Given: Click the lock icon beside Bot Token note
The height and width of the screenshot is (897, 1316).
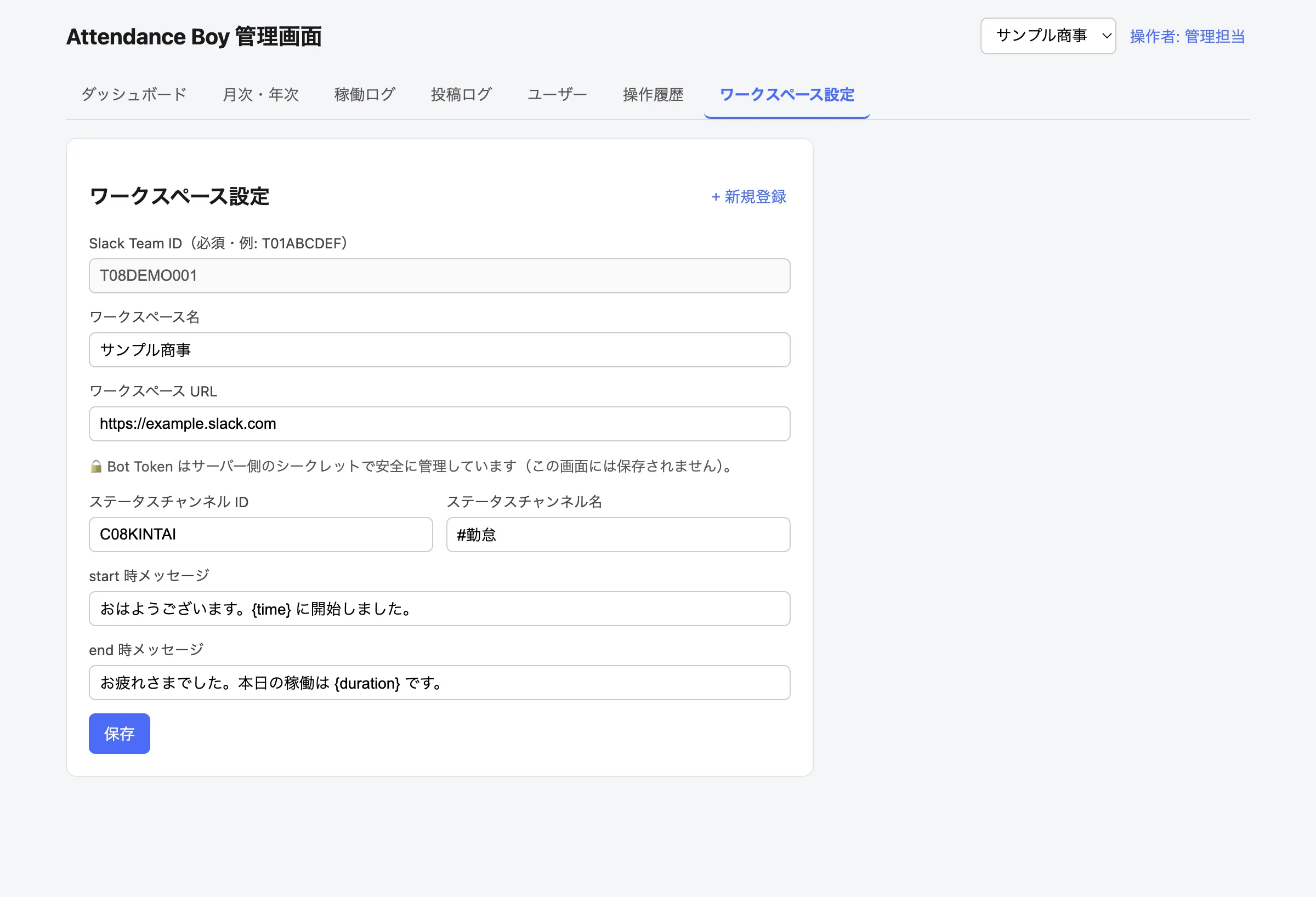Looking at the screenshot, I should pos(96,466).
